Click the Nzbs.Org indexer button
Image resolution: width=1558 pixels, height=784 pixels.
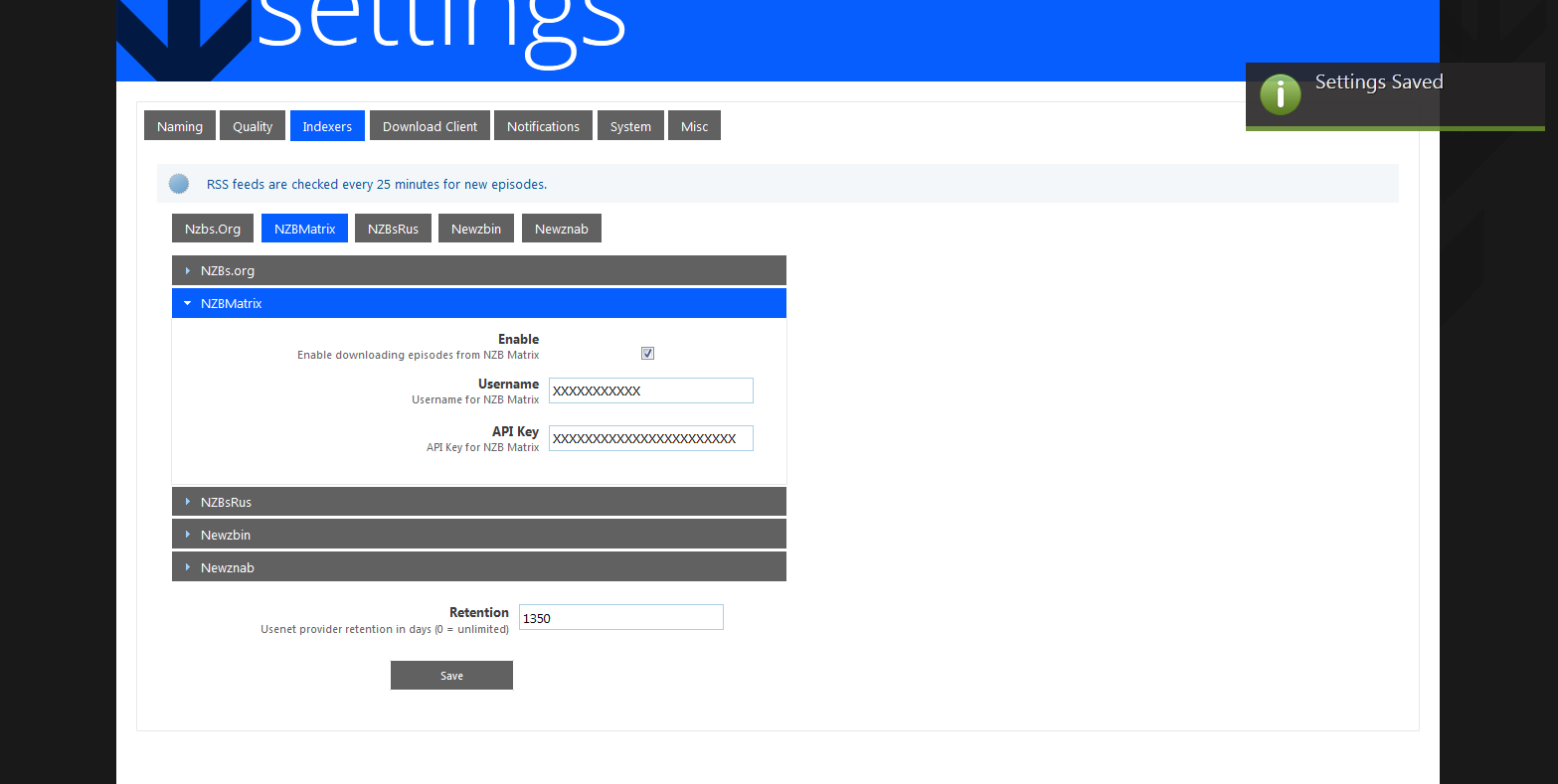[x=213, y=229]
